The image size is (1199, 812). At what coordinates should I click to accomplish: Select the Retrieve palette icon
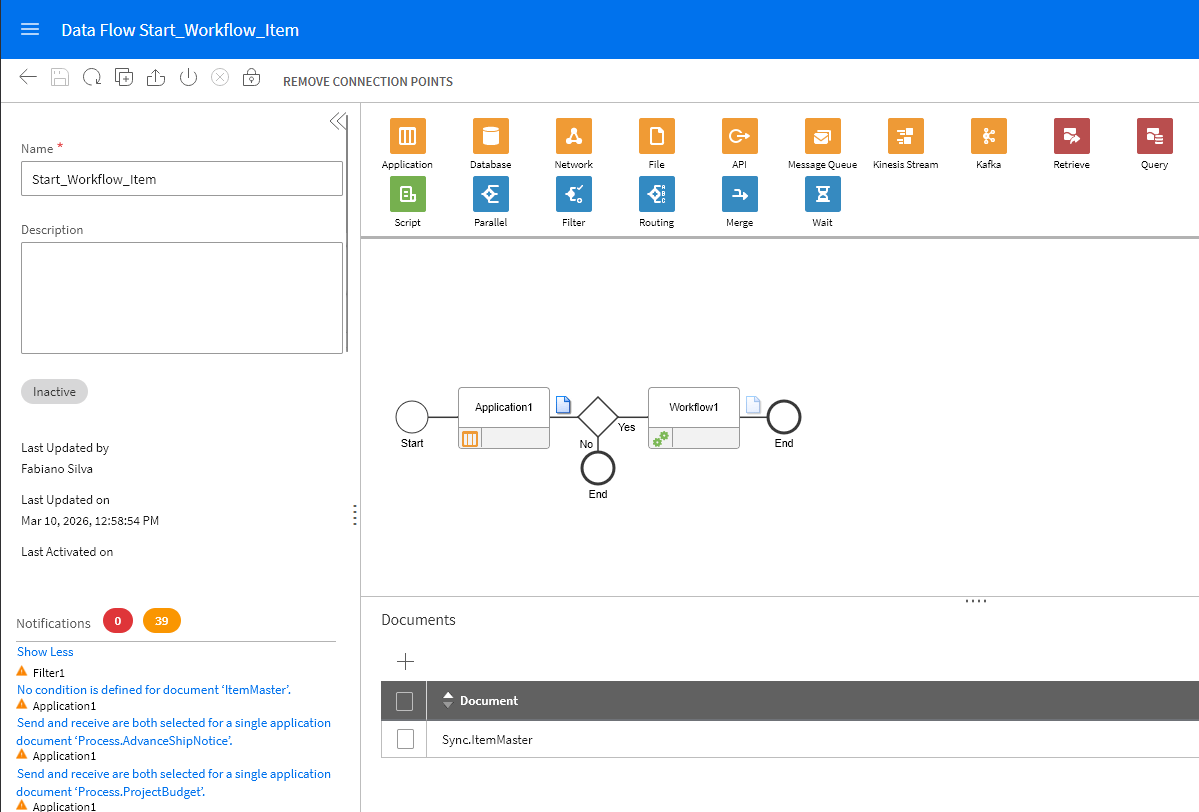click(x=1071, y=136)
